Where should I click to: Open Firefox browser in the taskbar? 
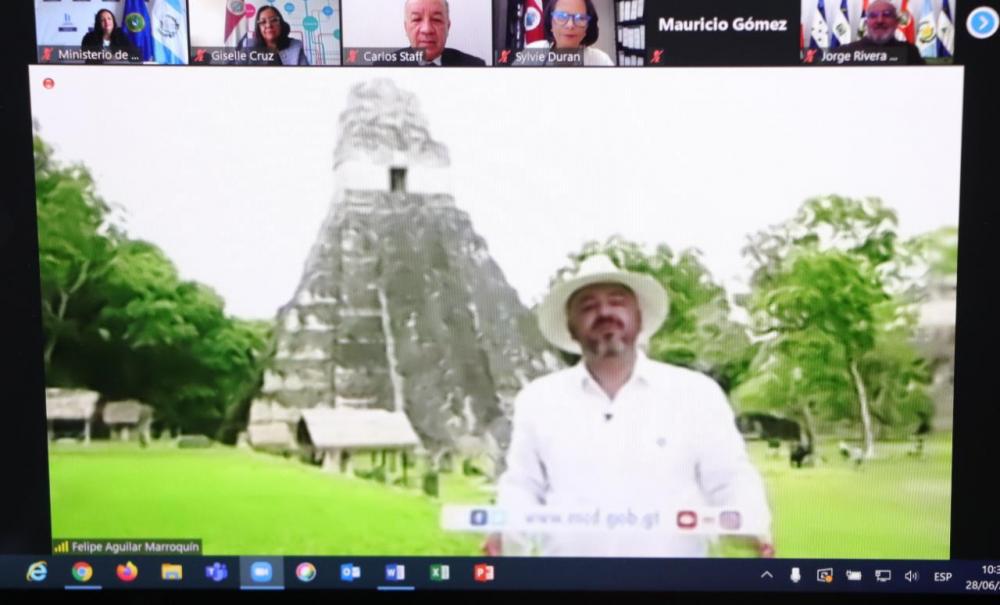[x=127, y=572]
